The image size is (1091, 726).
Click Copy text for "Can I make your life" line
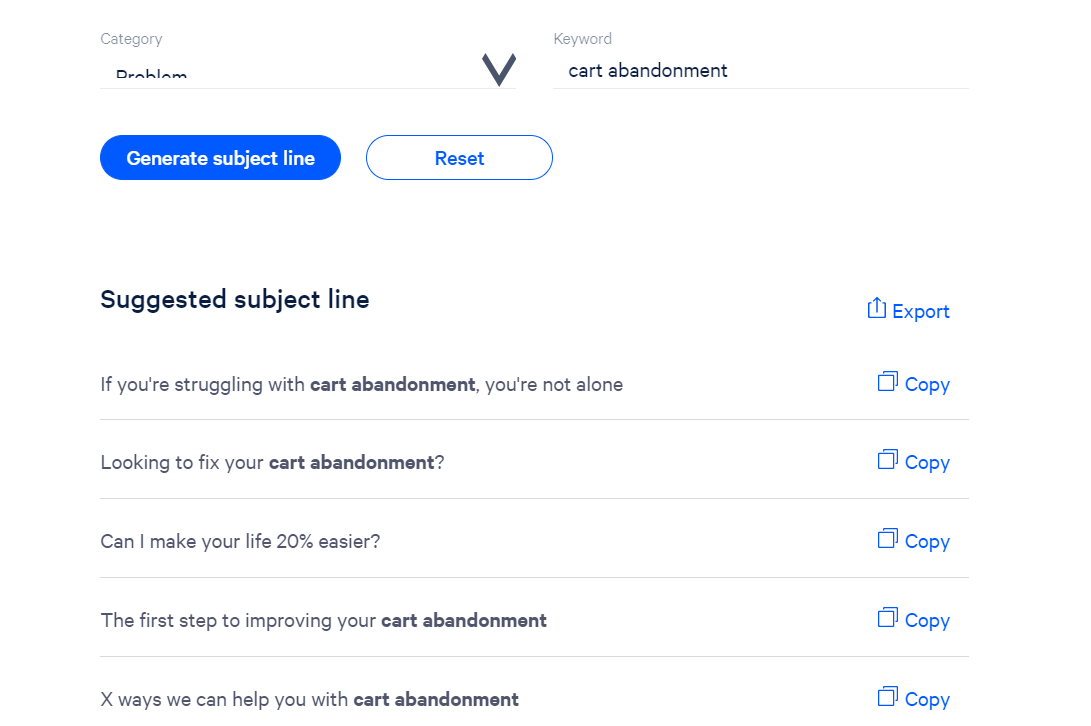click(927, 542)
